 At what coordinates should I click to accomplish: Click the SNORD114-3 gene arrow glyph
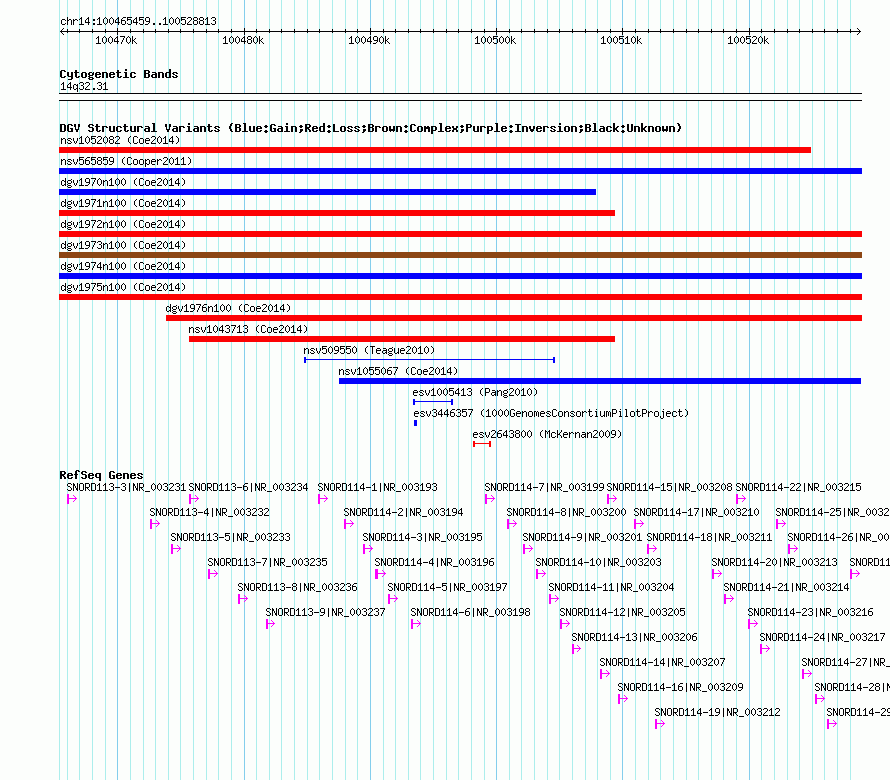click(368, 549)
